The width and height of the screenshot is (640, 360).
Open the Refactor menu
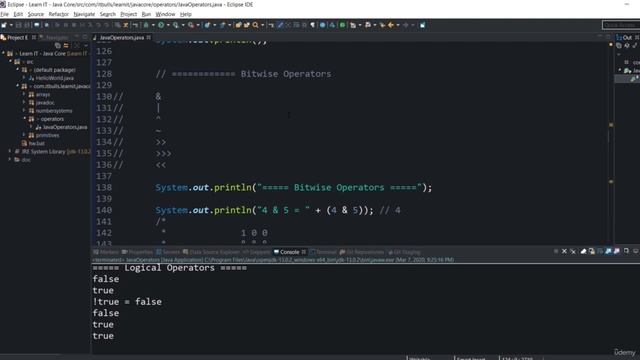pyautogui.click(x=58, y=14)
